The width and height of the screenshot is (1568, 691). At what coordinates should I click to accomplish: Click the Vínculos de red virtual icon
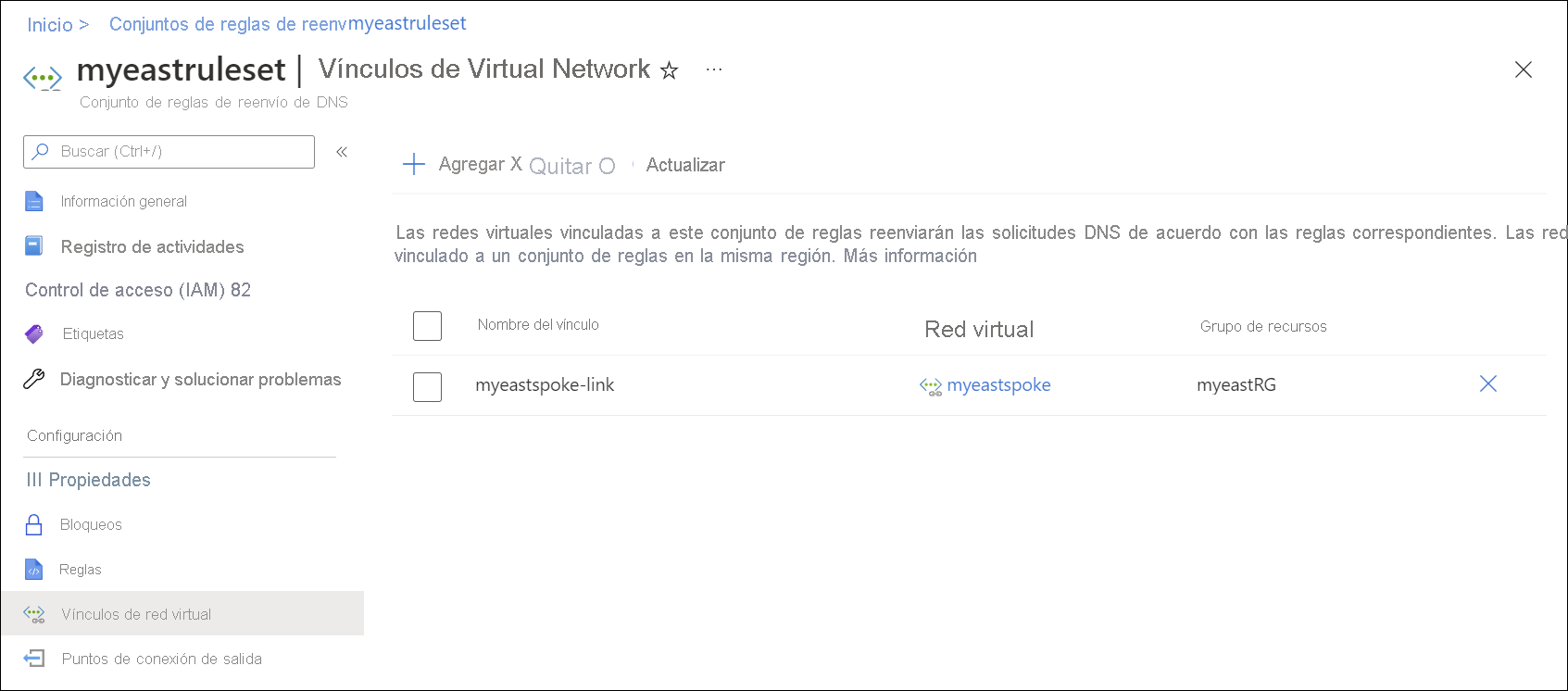[x=34, y=614]
